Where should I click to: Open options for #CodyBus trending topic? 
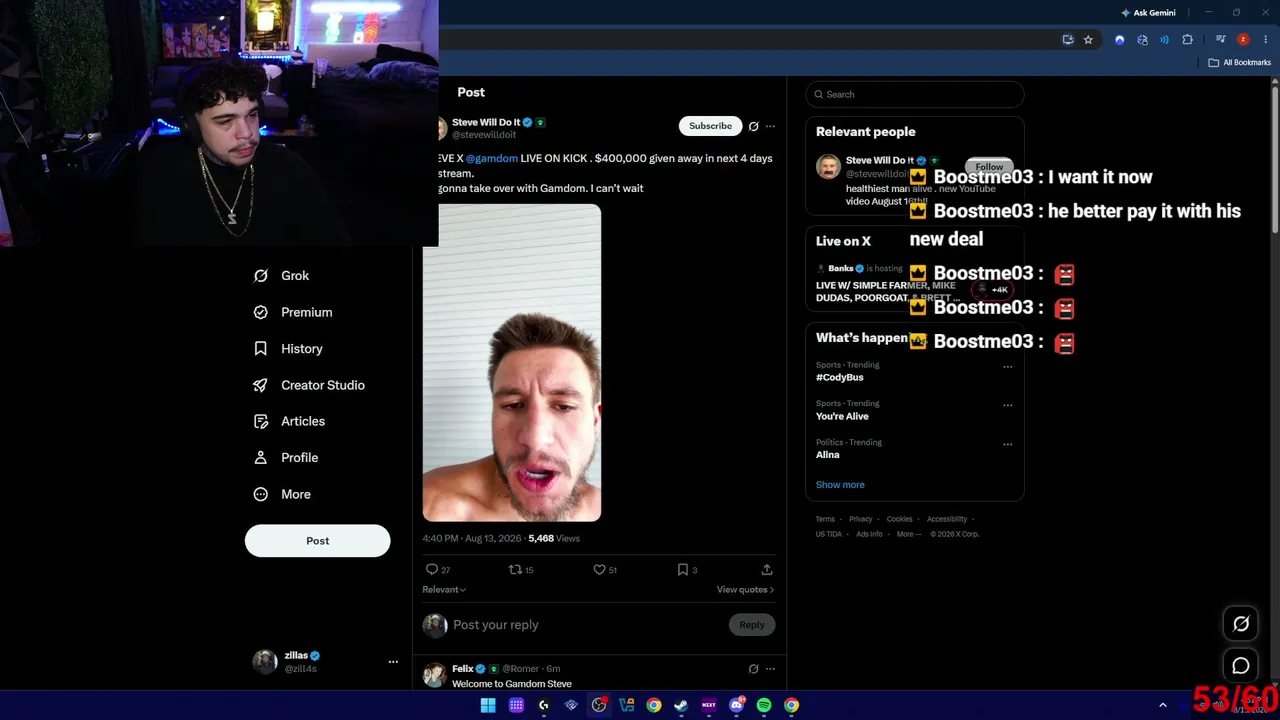coord(1007,367)
